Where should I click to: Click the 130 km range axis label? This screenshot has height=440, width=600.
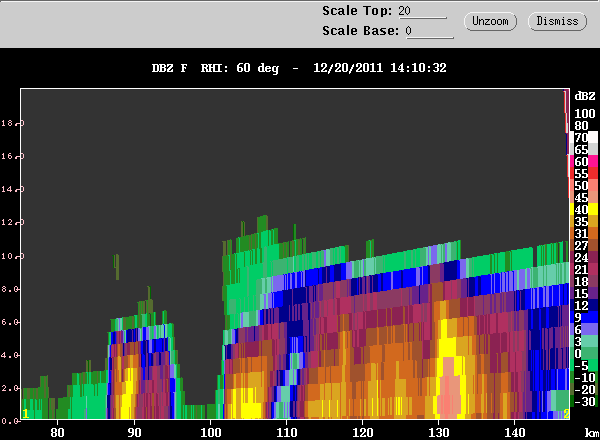(x=439, y=433)
